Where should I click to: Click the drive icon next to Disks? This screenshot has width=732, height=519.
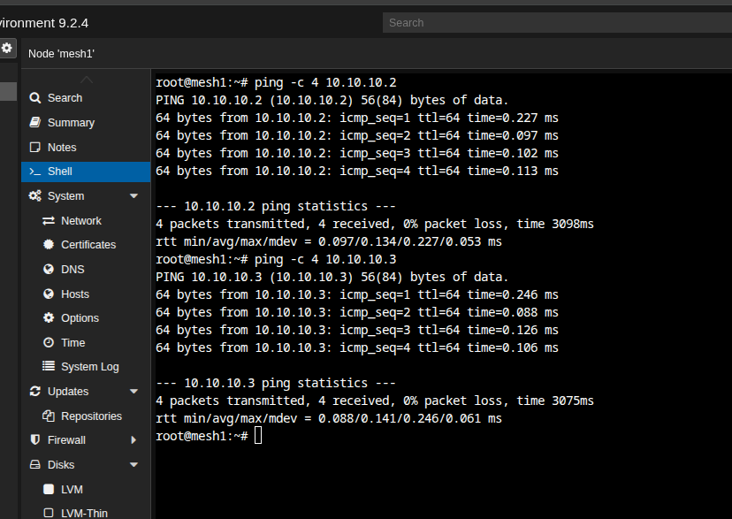35,465
